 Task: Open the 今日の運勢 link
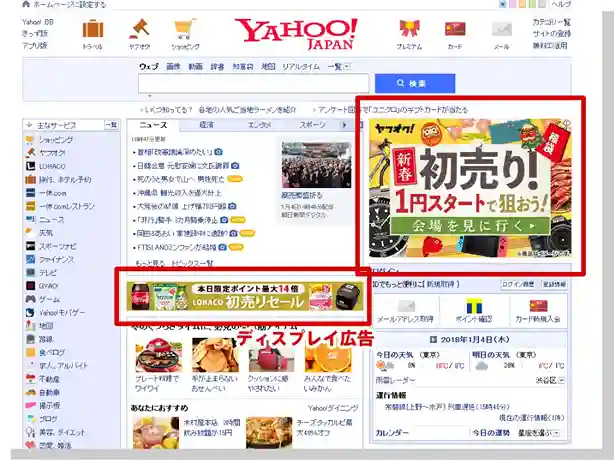point(491,433)
